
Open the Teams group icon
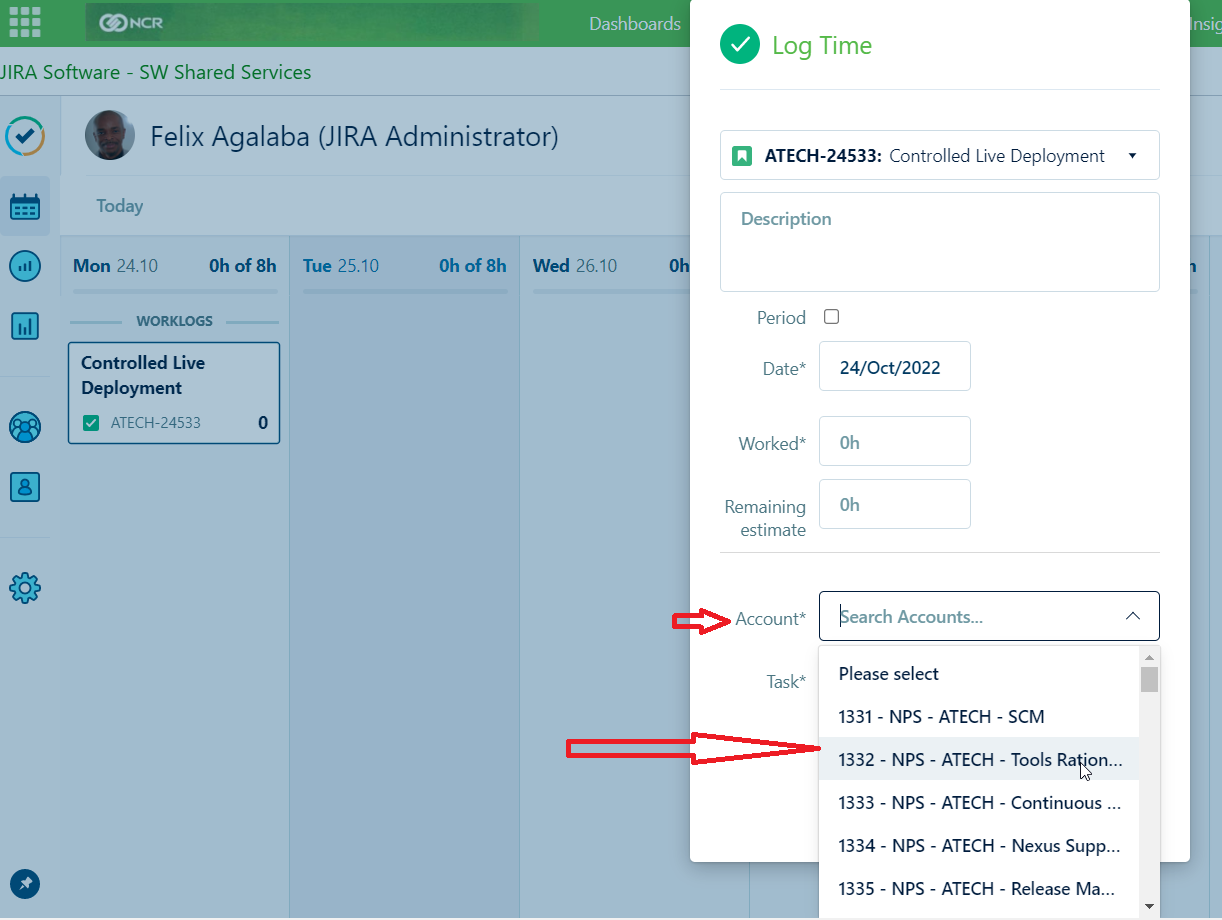click(x=24, y=428)
